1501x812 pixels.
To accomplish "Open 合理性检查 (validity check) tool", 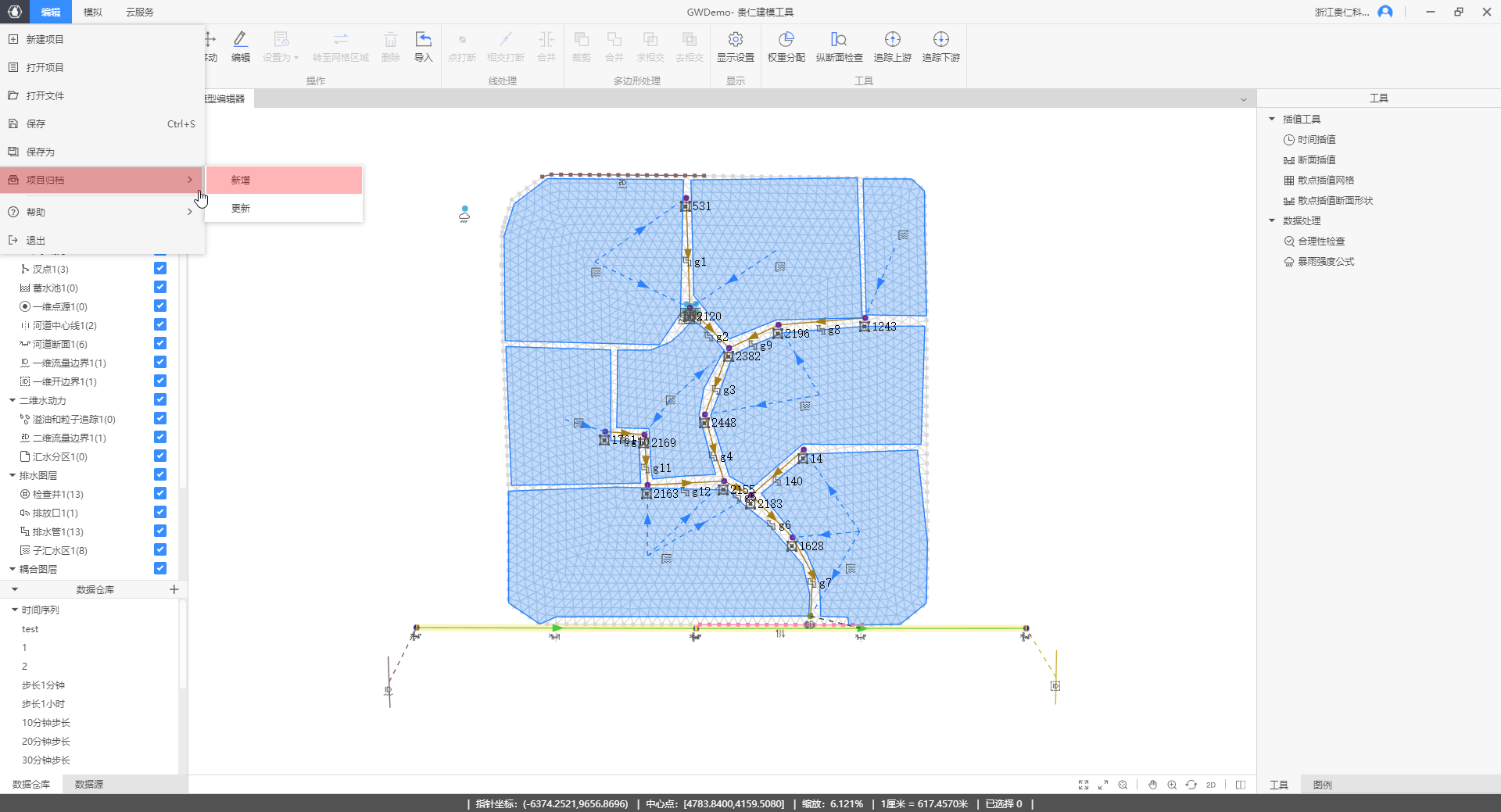I will [1314, 241].
